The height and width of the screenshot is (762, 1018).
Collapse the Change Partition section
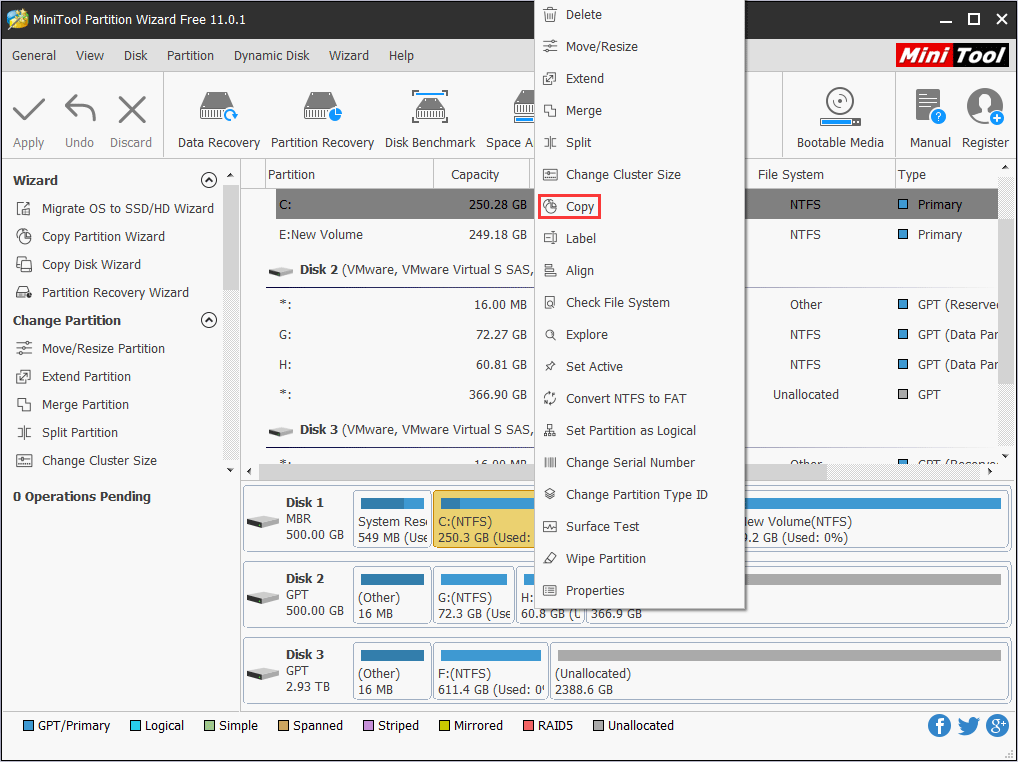pos(209,321)
